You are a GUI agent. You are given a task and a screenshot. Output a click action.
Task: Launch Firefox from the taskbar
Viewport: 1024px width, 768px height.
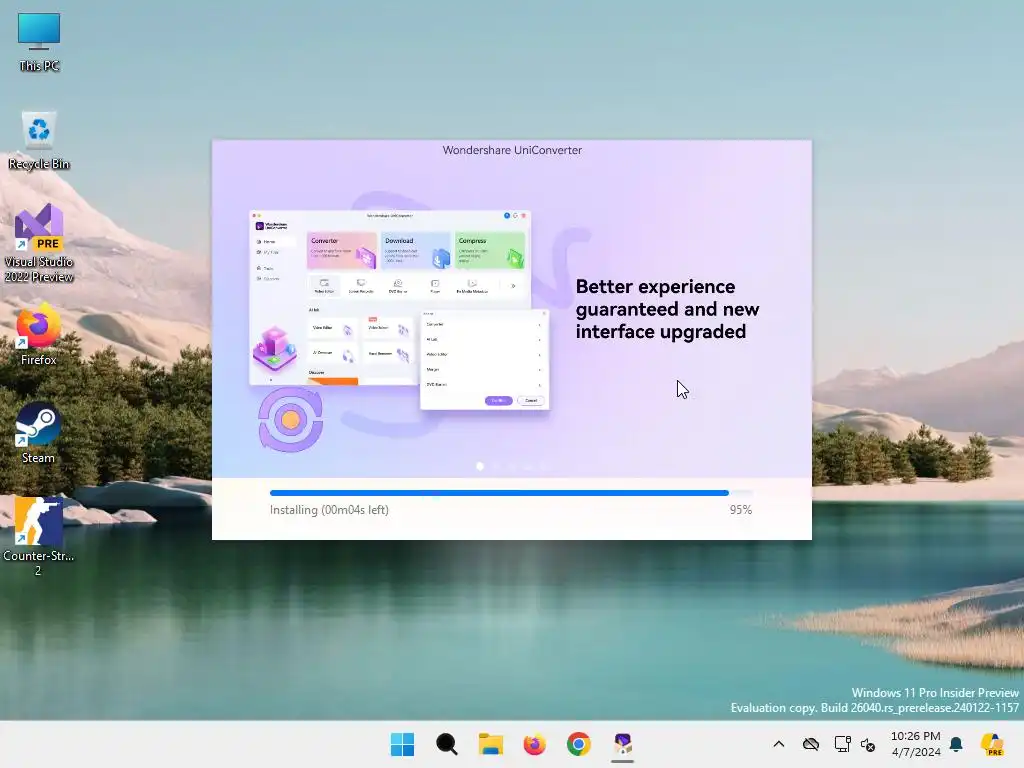(x=534, y=744)
